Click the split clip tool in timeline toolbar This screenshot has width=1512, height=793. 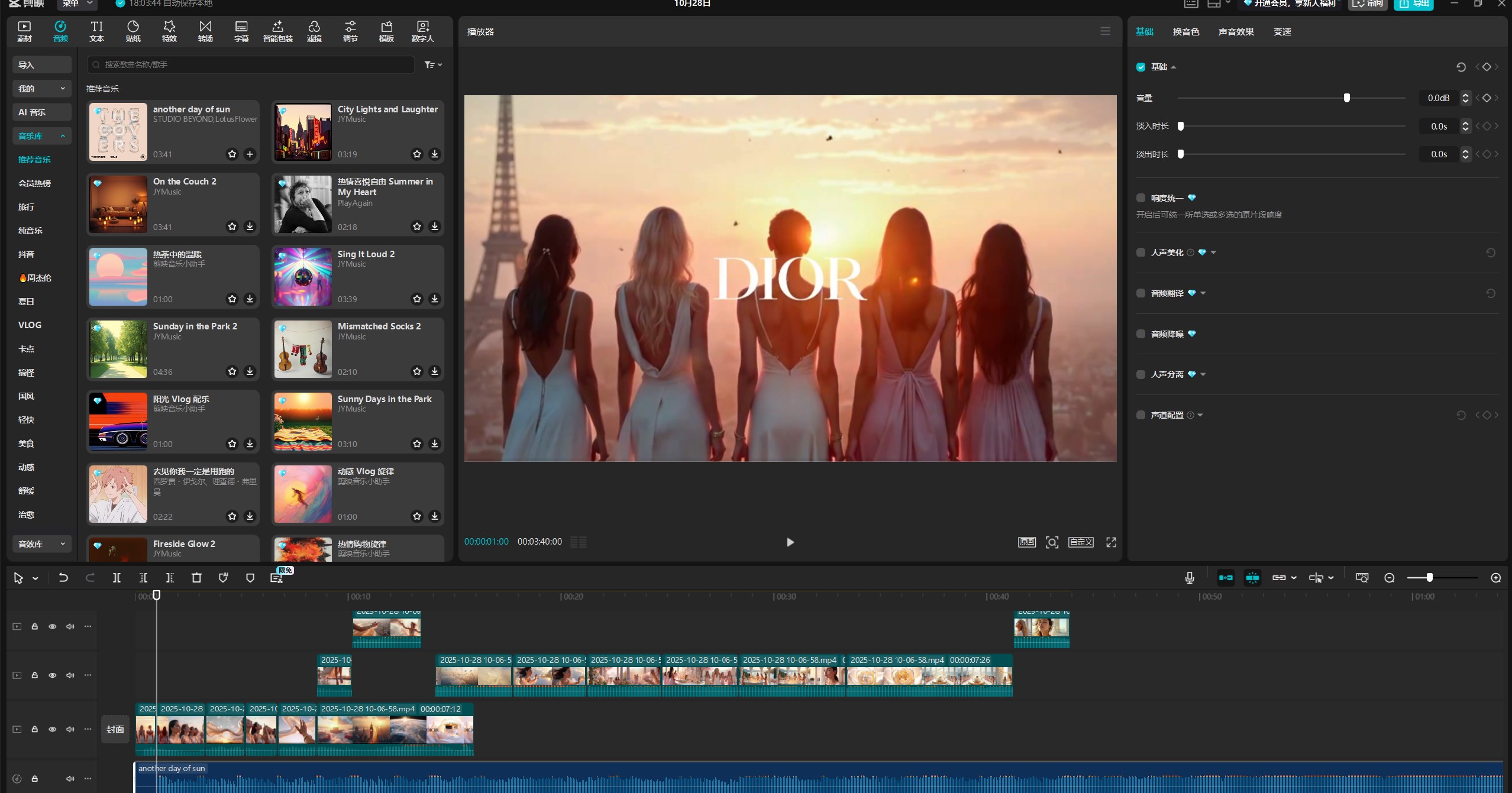pyautogui.click(x=117, y=578)
